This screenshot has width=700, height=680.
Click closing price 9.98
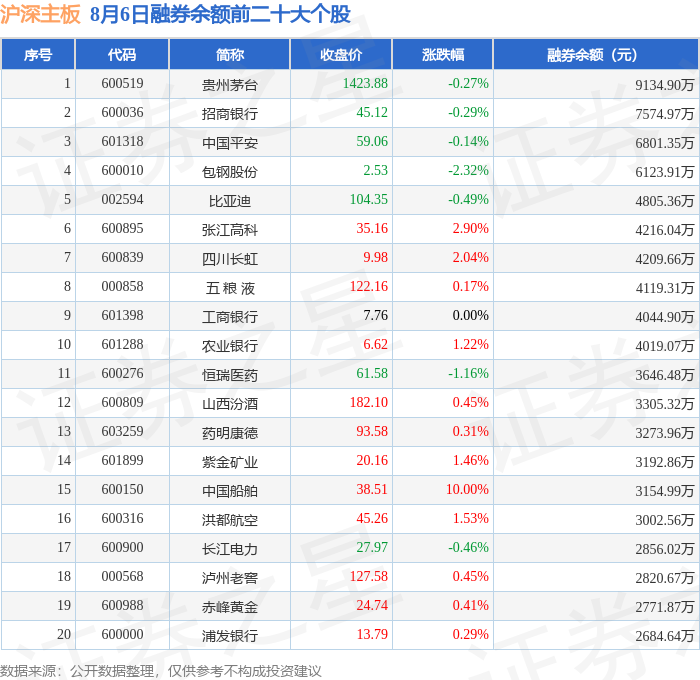click(375, 258)
